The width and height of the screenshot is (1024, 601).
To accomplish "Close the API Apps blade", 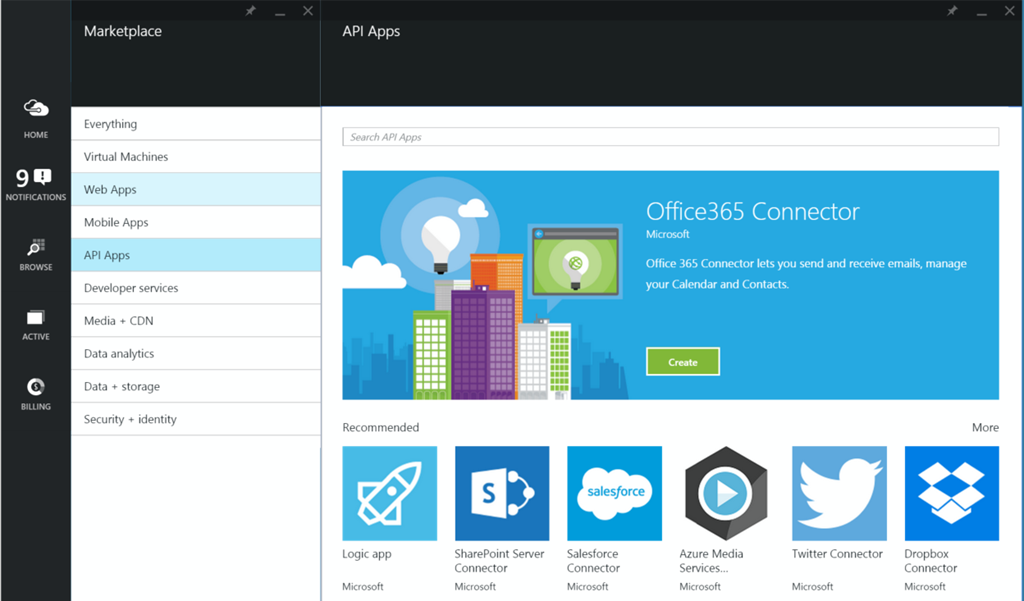I will coord(1010,10).
